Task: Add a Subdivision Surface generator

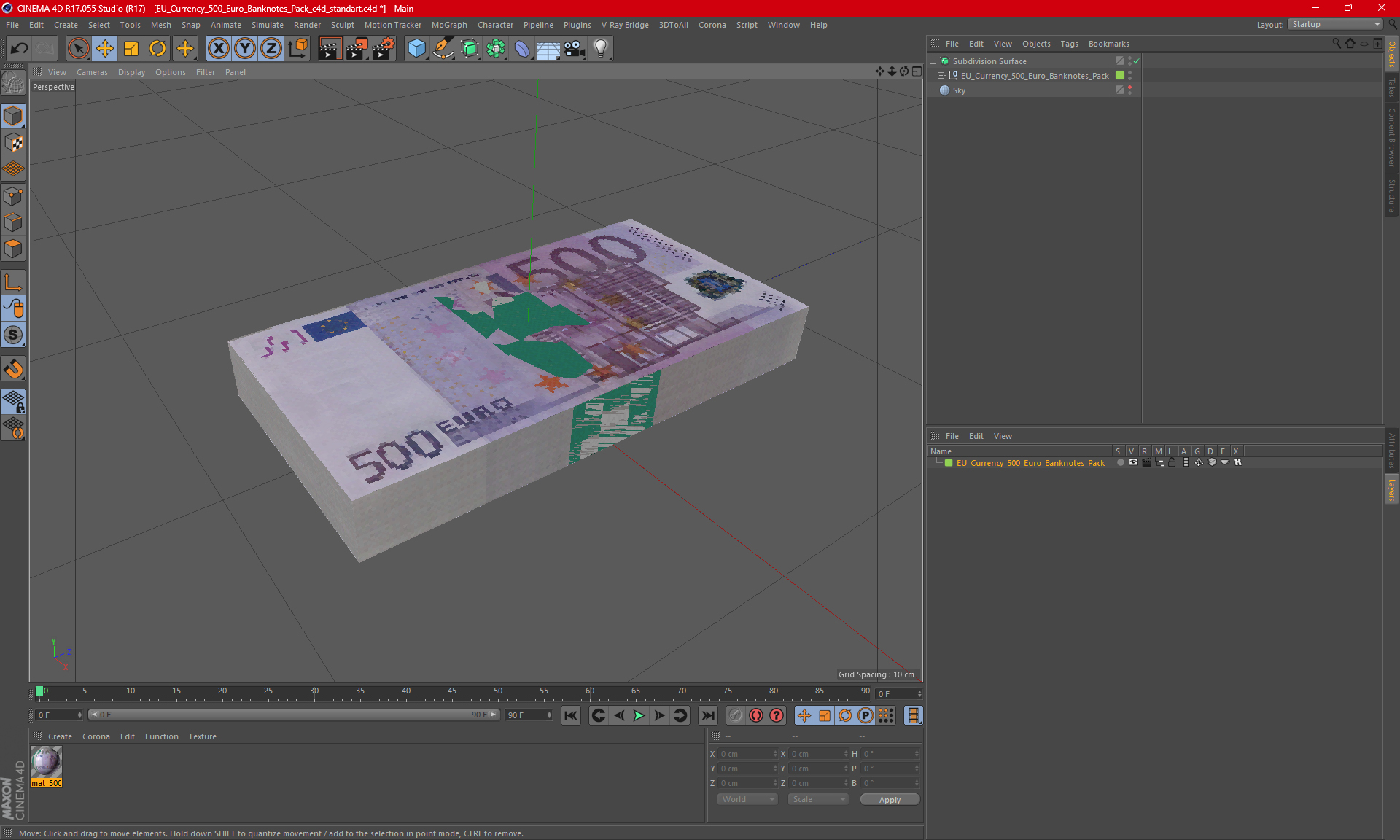Action: click(x=470, y=48)
